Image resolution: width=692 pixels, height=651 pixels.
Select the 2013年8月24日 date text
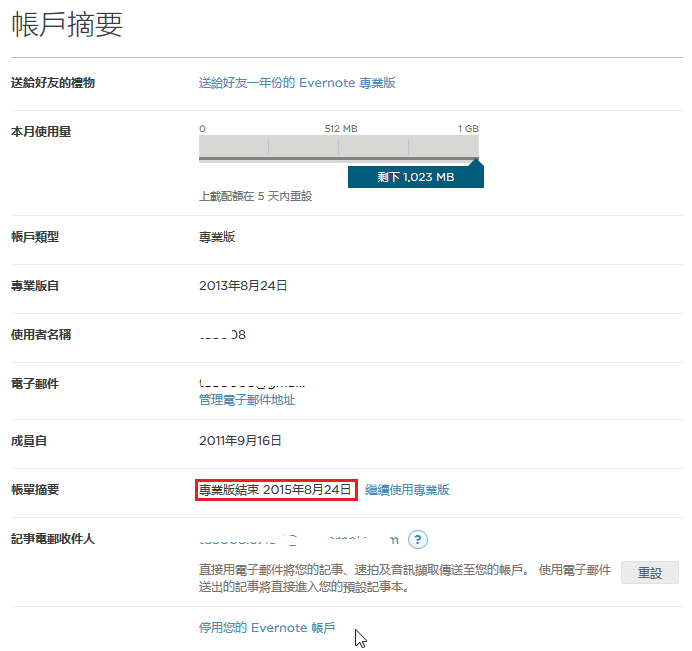tap(243, 286)
